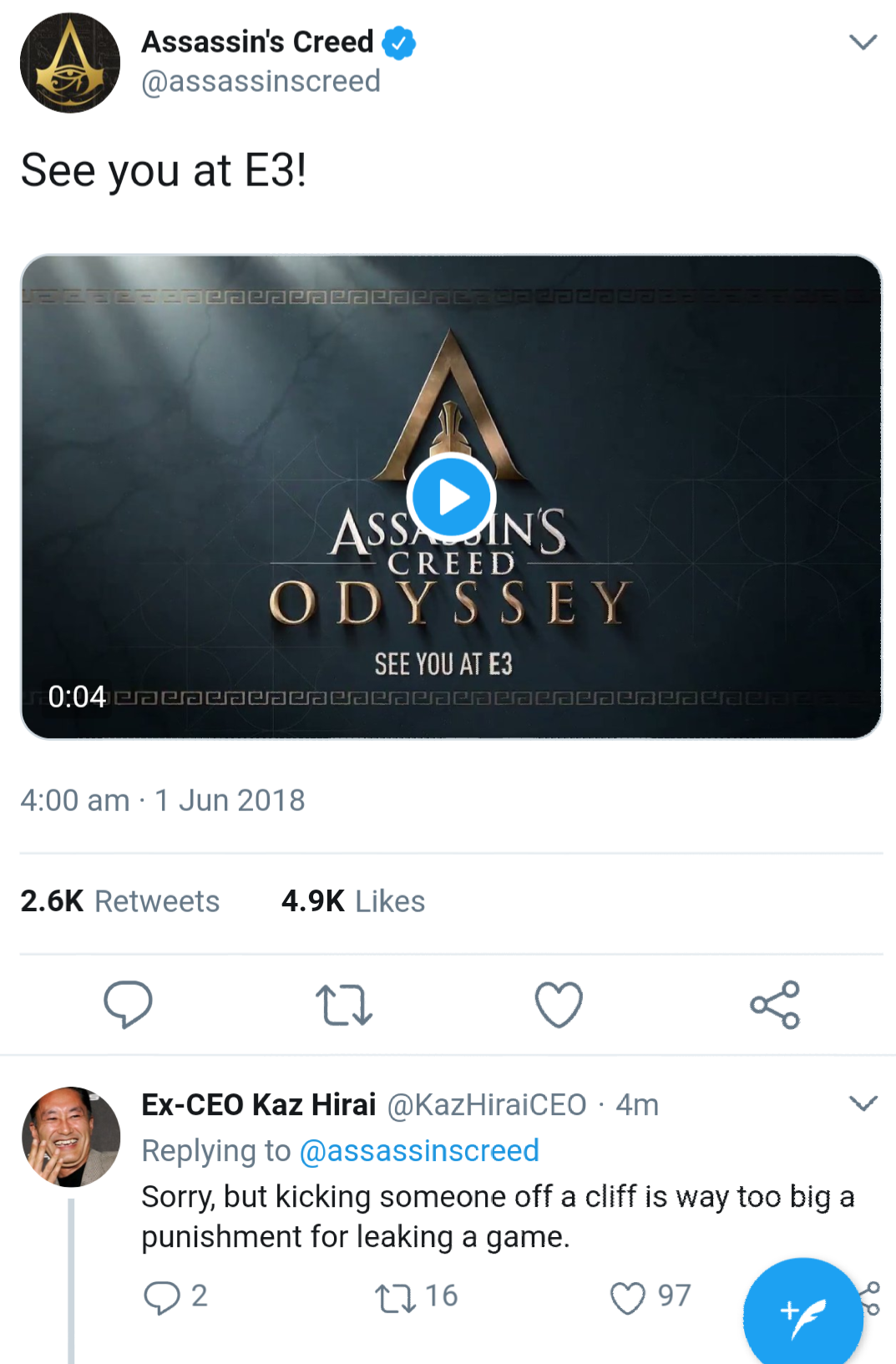Open the 4:00 am 1 Jun 2018 timestamp
Viewport: 896px width, 1364px height.
pos(163,800)
